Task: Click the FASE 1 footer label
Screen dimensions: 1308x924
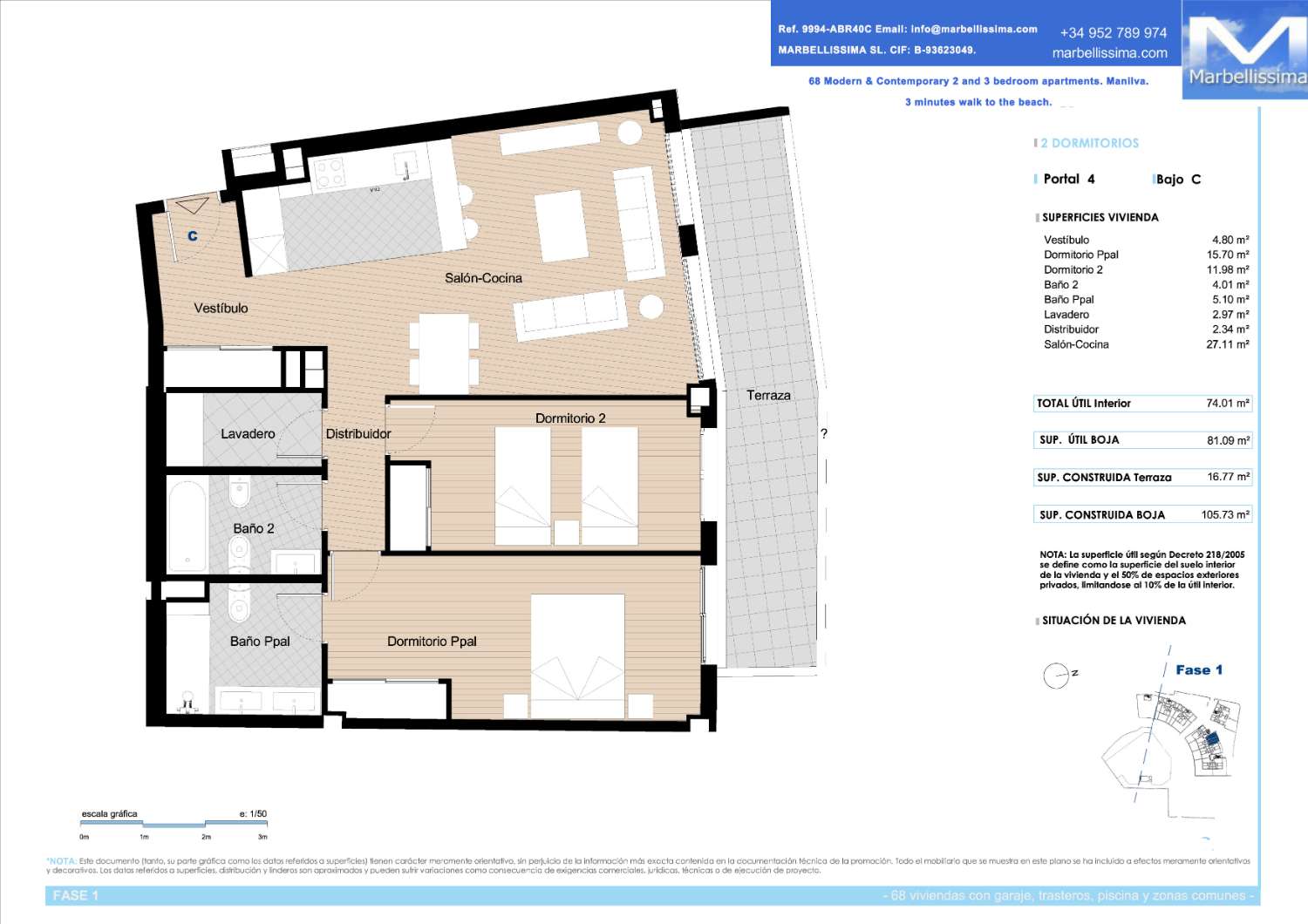Action: [x=76, y=895]
